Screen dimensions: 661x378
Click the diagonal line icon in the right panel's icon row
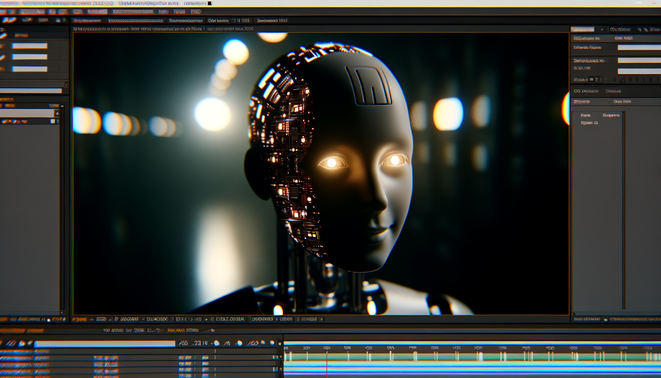click(622, 79)
